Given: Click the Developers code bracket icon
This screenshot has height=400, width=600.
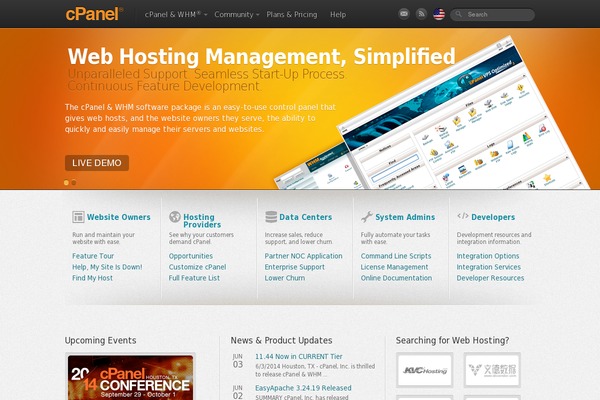Looking at the screenshot, I should [463, 216].
